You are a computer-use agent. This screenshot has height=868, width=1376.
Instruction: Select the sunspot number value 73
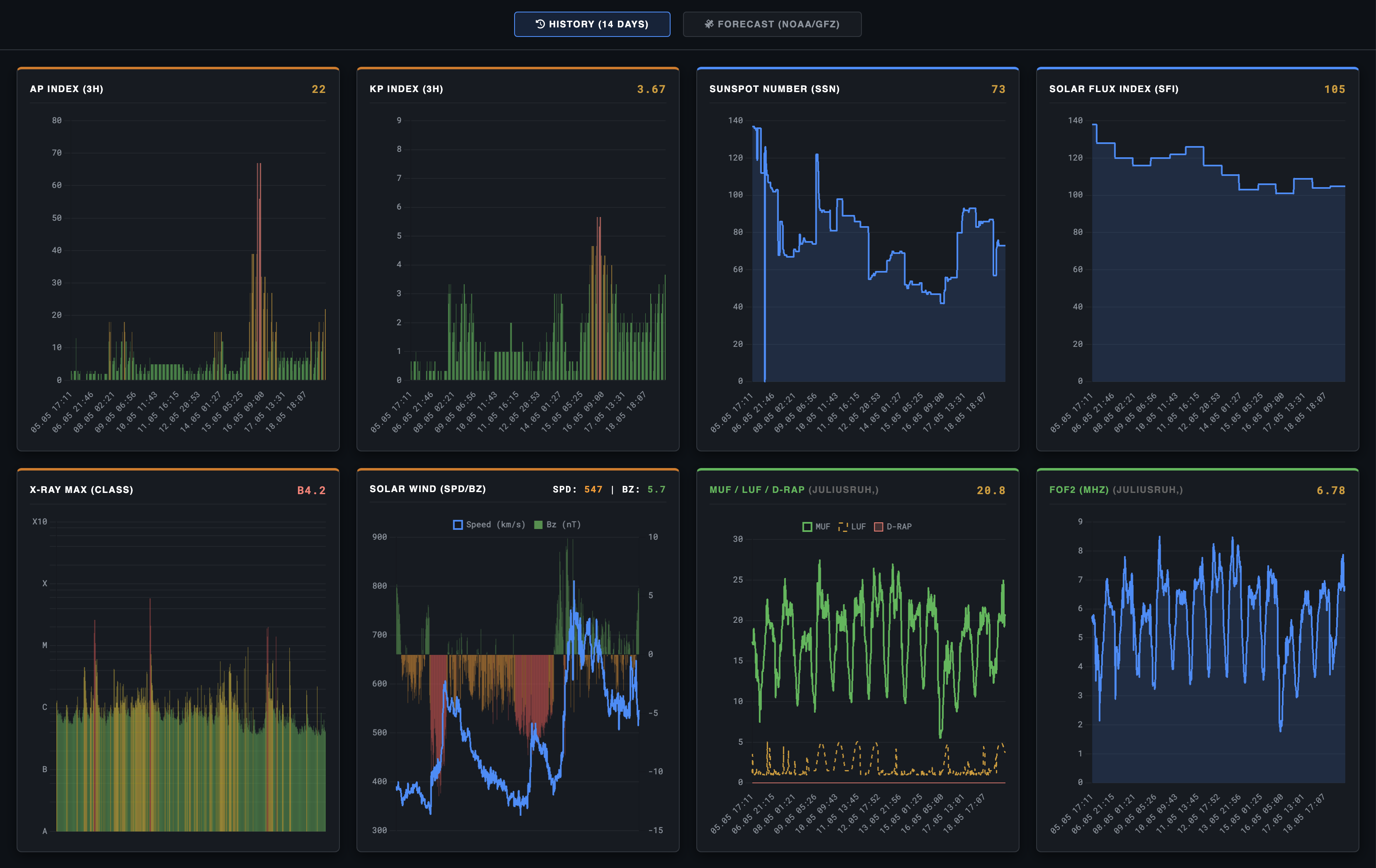[998, 89]
